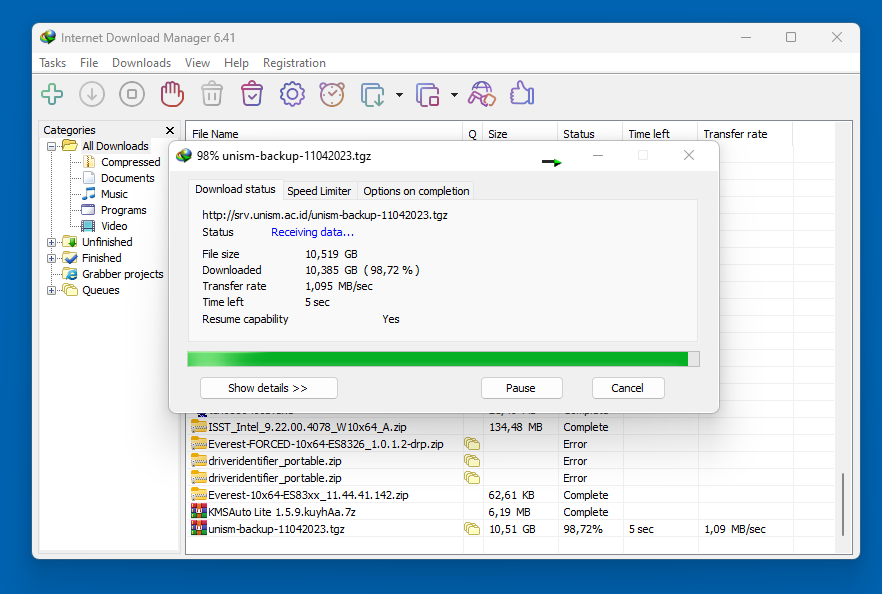Switch to the Speed Limiter tab
This screenshot has width=882, height=594.
(319, 190)
